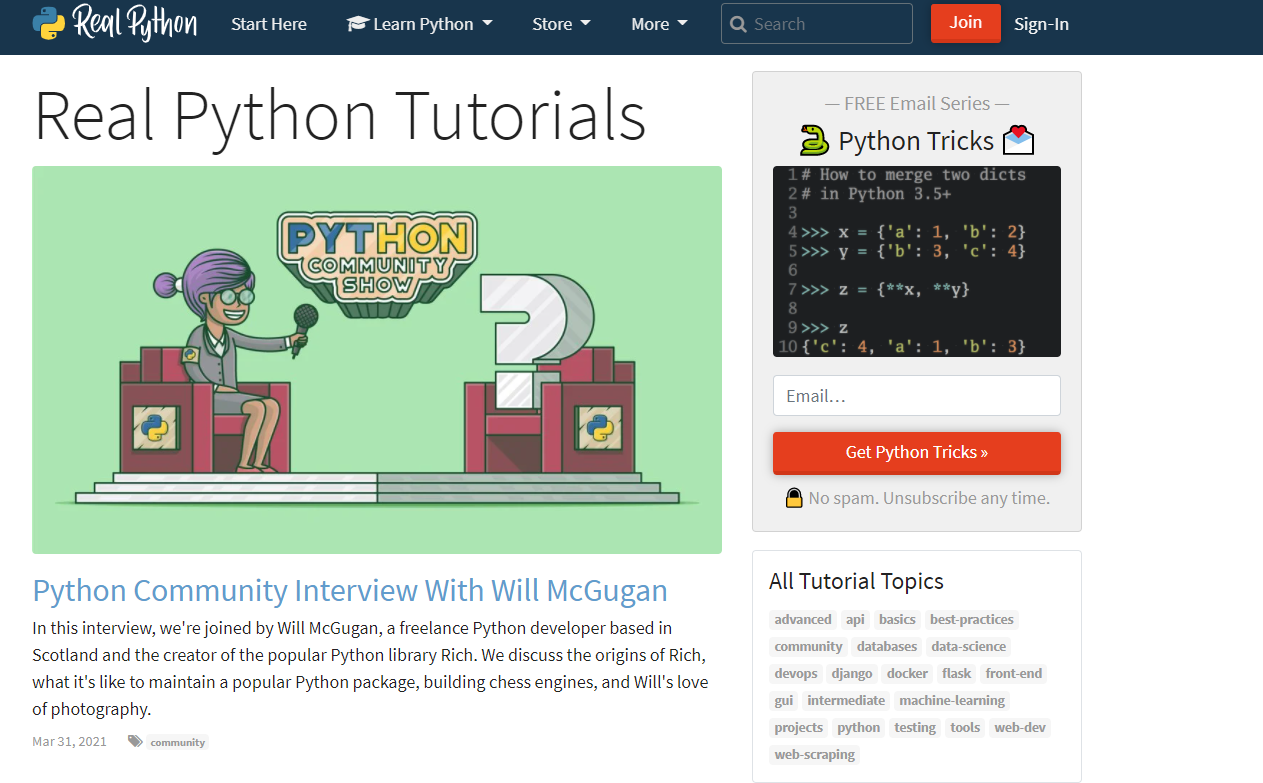Screen dimensions: 1263x783
Task: Select the data-science topic tag
Action: click(969, 646)
